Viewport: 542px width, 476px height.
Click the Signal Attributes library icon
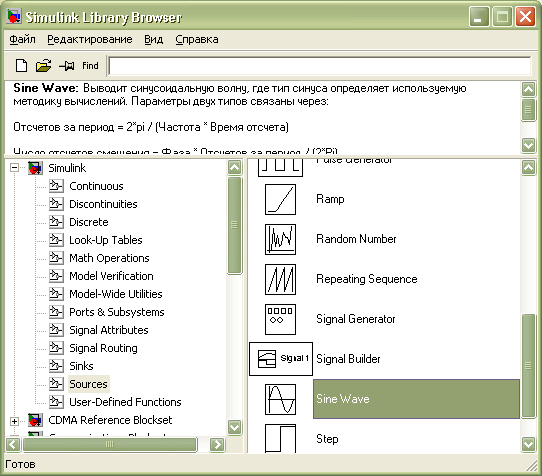pyautogui.click(x=56, y=330)
